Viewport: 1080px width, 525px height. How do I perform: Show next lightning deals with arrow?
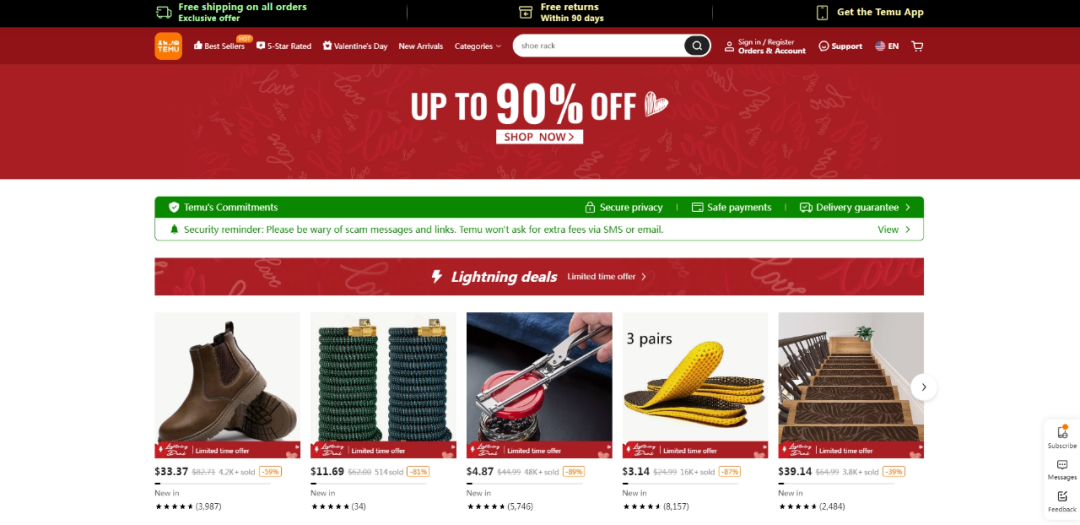(x=924, y=387)
